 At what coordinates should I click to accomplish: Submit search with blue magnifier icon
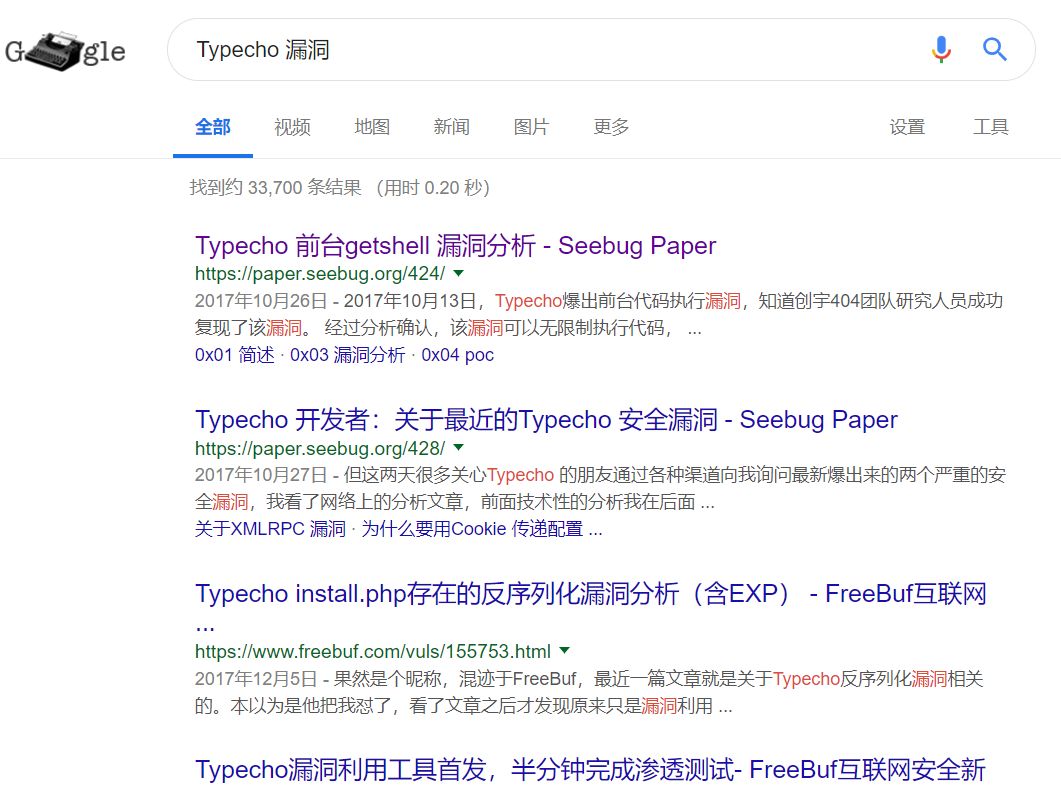pos(995,49)
